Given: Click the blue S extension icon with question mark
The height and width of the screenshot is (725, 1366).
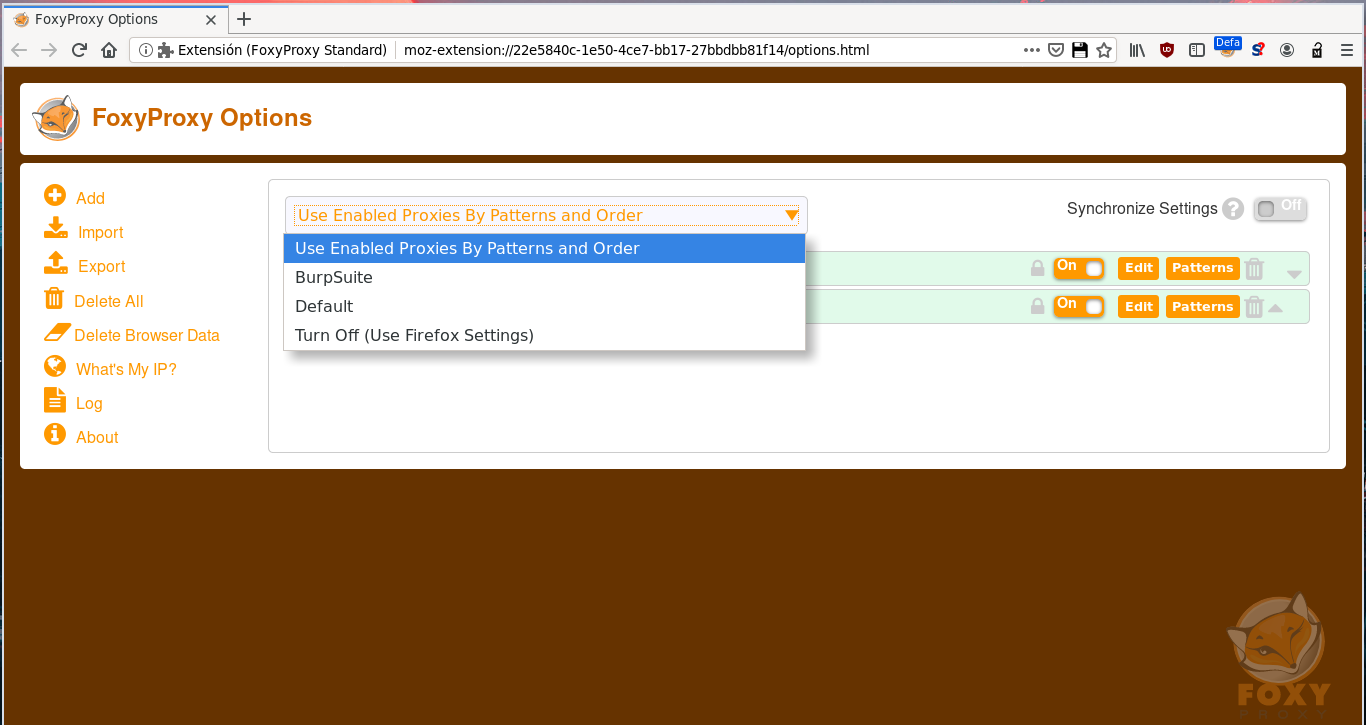Looking at the screenshot, I should tap(1258, 50).
